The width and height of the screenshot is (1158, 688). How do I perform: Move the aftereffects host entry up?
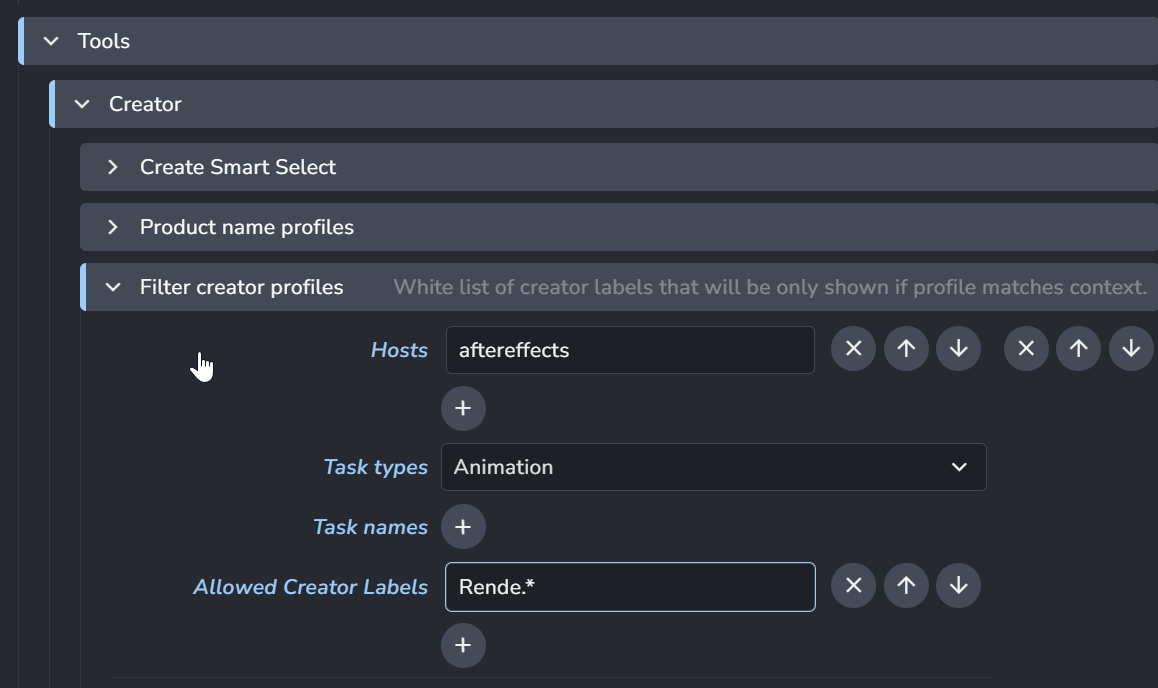(x=906, y=349)
